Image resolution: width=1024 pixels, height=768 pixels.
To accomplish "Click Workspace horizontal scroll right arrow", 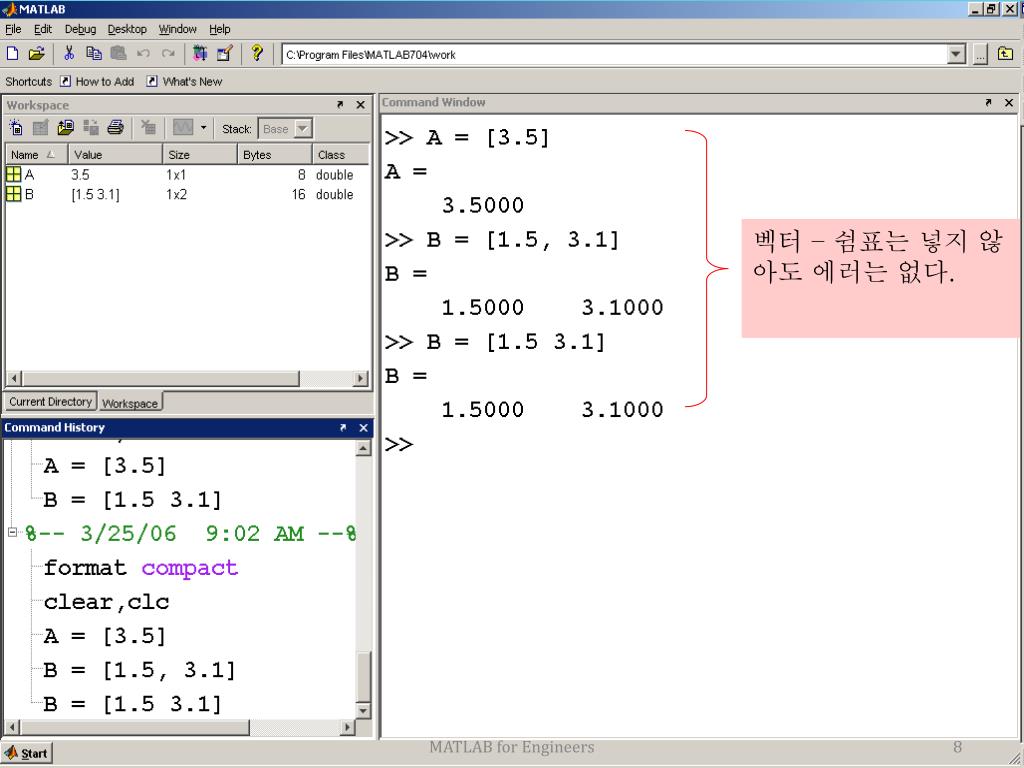I will [360, 378].
